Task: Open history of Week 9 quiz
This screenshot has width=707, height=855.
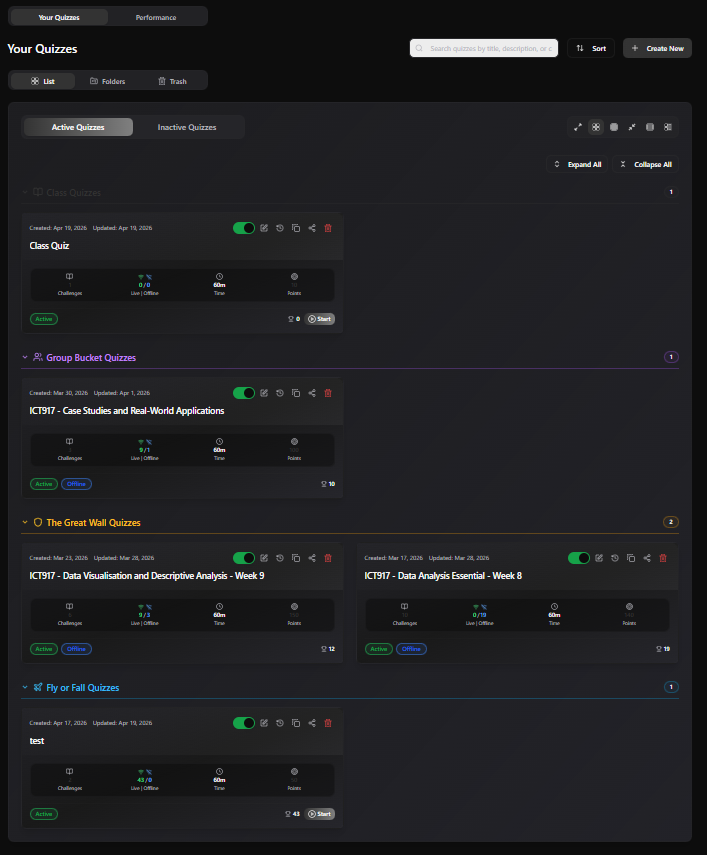Action: pos(280,558)
